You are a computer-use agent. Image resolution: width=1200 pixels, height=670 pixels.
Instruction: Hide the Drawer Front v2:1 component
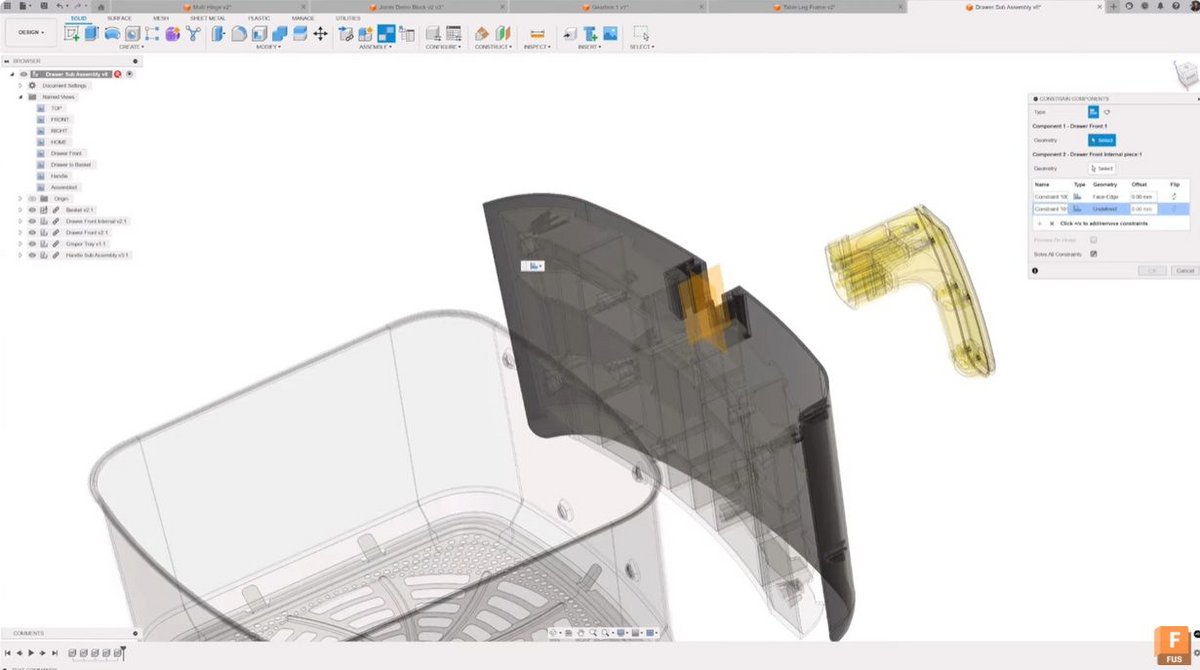(31, 232)
